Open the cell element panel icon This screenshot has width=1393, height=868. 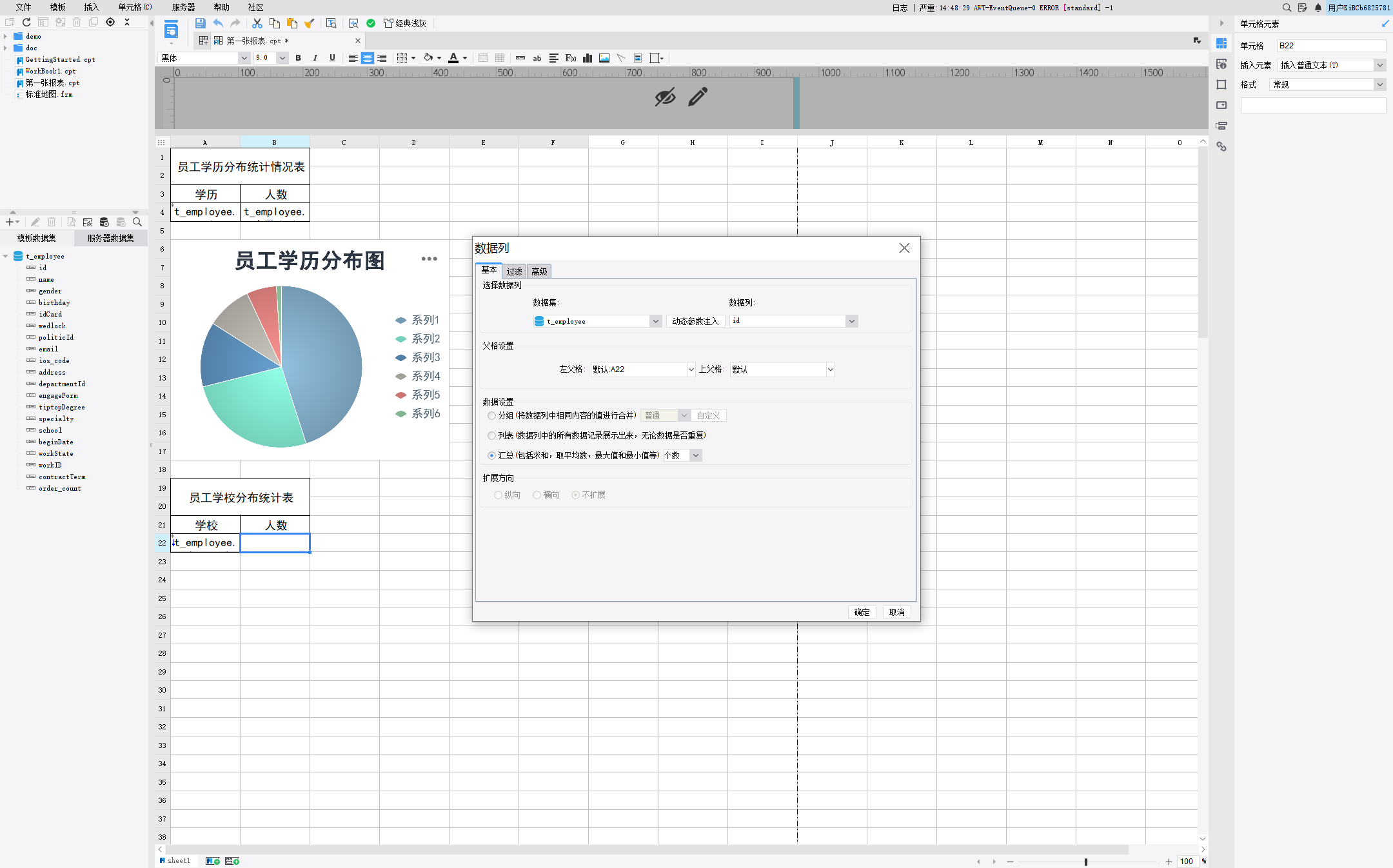pos(1221,43)
